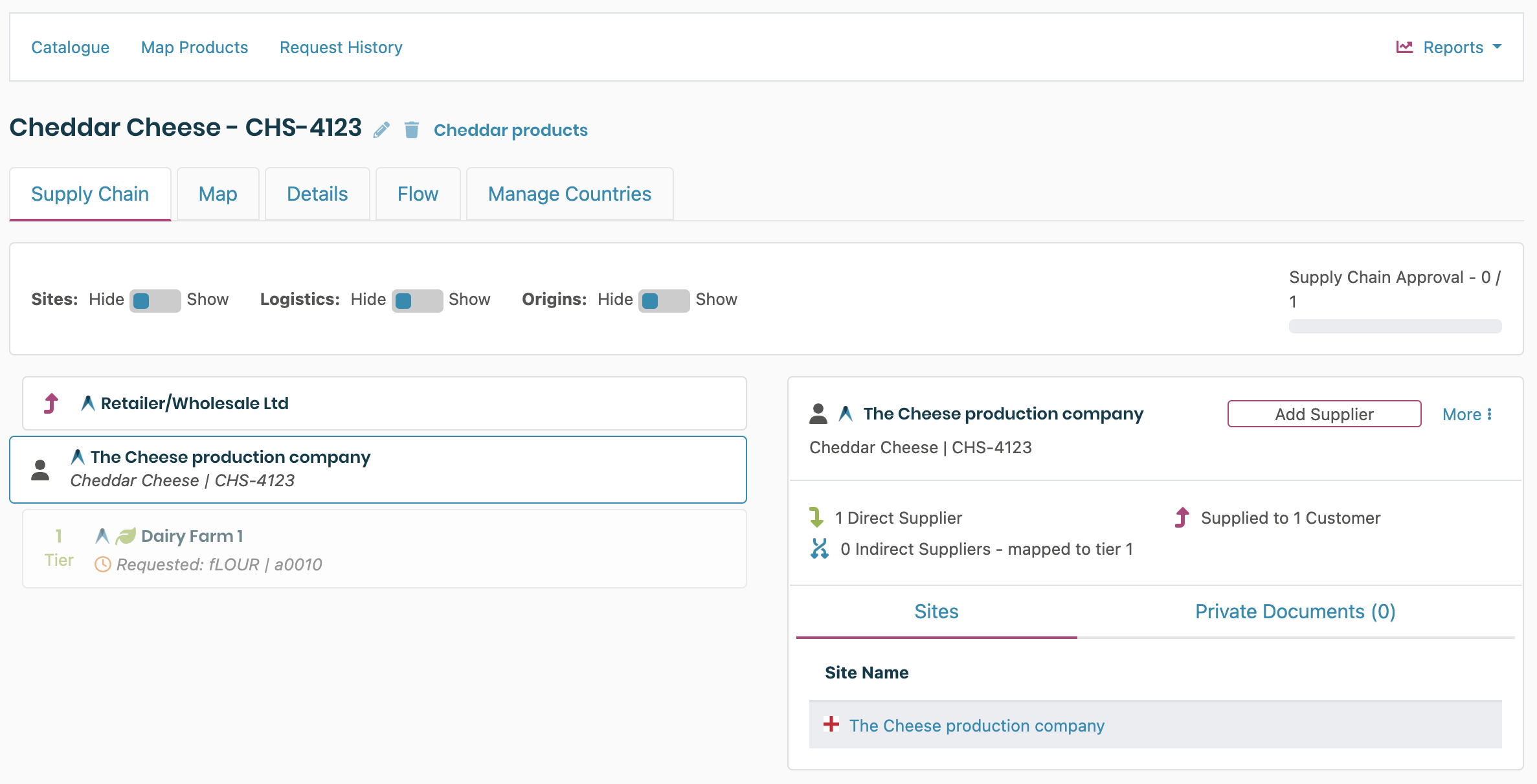Toggle the Sites hide/show switch
This screenshot has width=1537, height=784.
point(155,300)
